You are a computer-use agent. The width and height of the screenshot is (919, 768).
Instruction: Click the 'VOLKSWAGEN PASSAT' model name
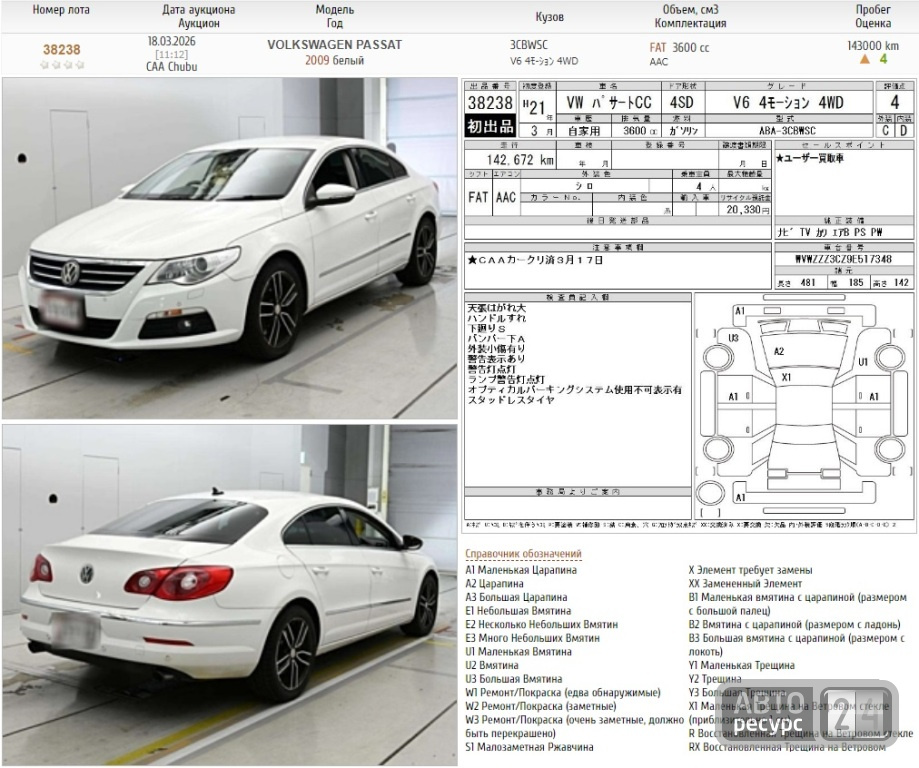point(335,45)
